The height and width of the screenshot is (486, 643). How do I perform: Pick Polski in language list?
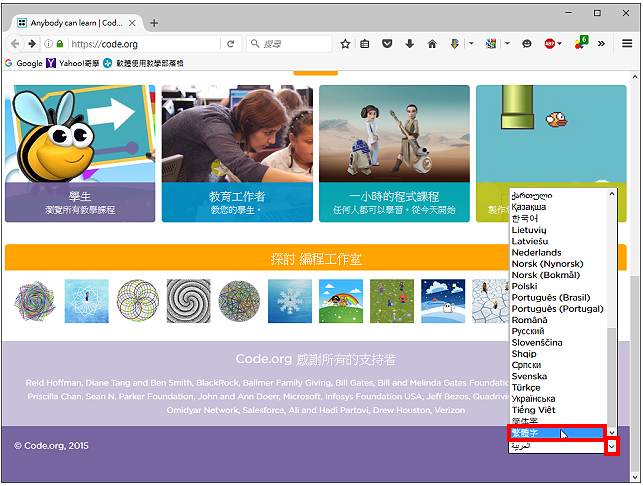click(x=558, y=286)
